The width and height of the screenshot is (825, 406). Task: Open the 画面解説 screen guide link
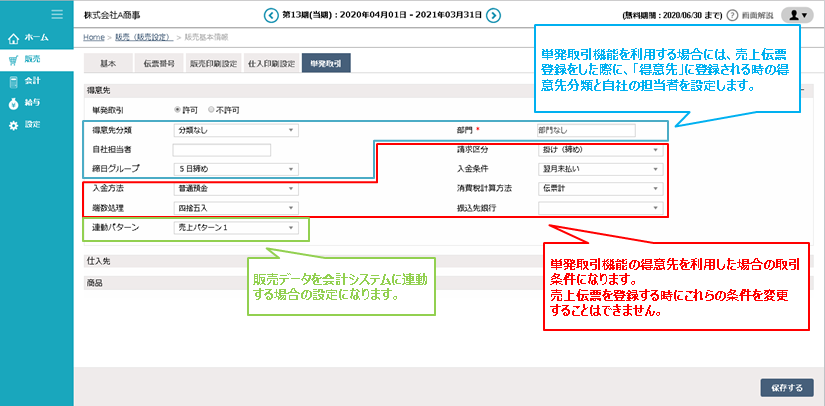(757, 16)
